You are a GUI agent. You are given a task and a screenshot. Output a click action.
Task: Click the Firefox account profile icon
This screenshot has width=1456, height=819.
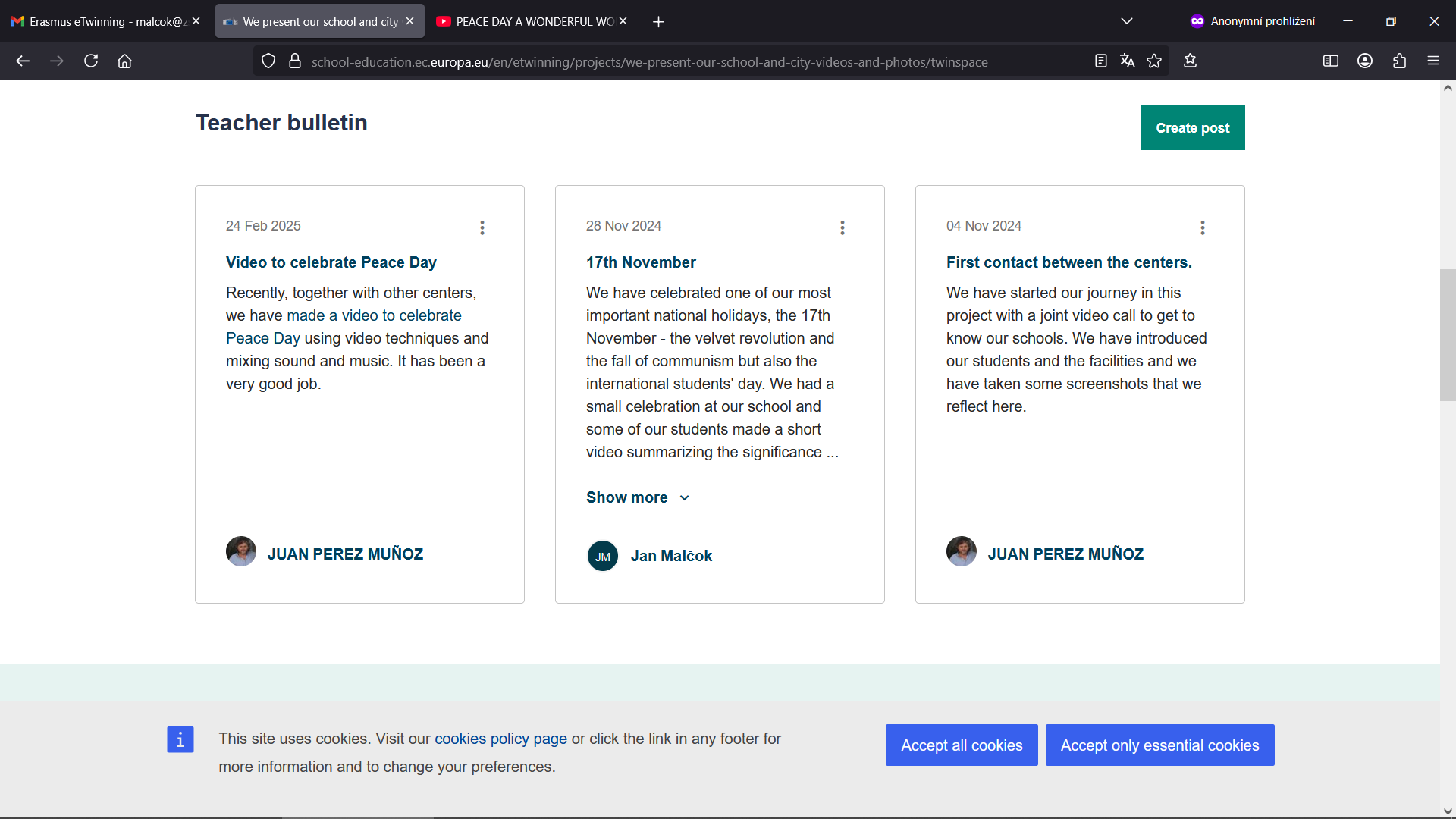click(x=1365, y=61)
